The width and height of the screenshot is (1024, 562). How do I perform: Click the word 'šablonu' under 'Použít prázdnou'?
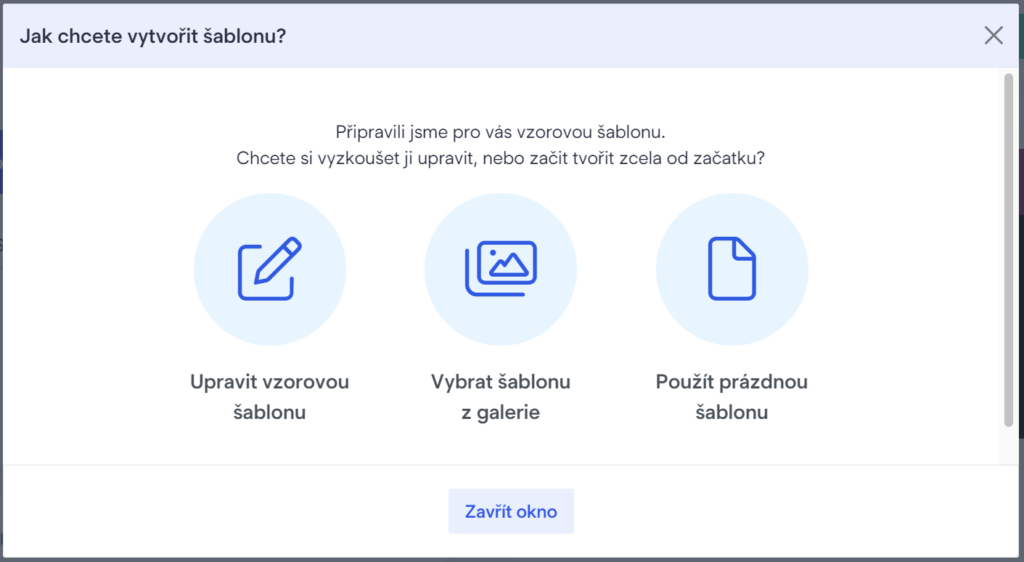pyautogui.click(x=731, y=412)
